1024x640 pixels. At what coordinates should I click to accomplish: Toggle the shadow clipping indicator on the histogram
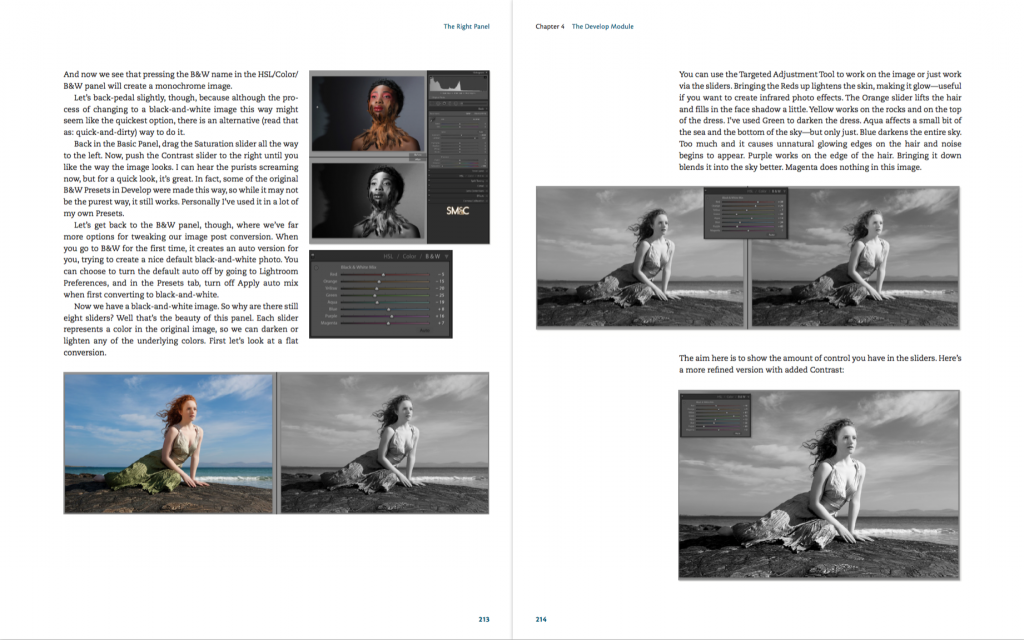coord(433,77)
